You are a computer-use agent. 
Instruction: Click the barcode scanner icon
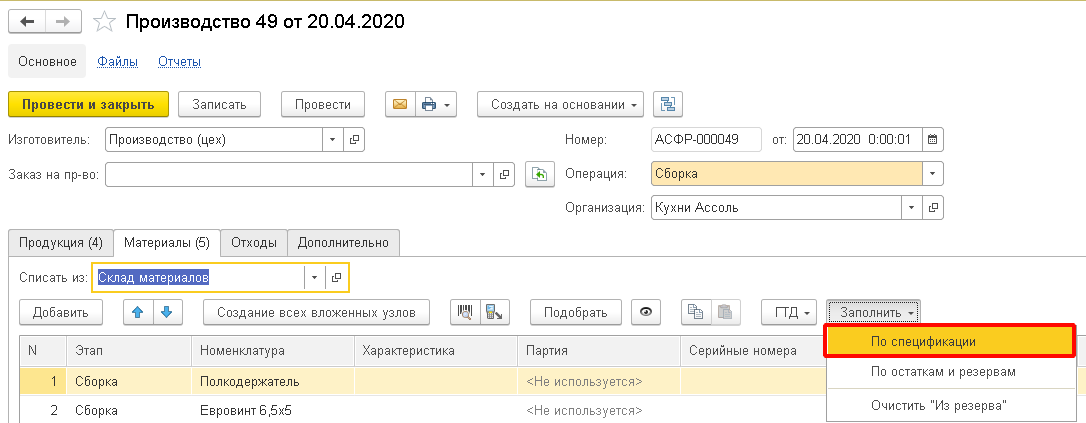pyautogui.click(x=465, y=312)
